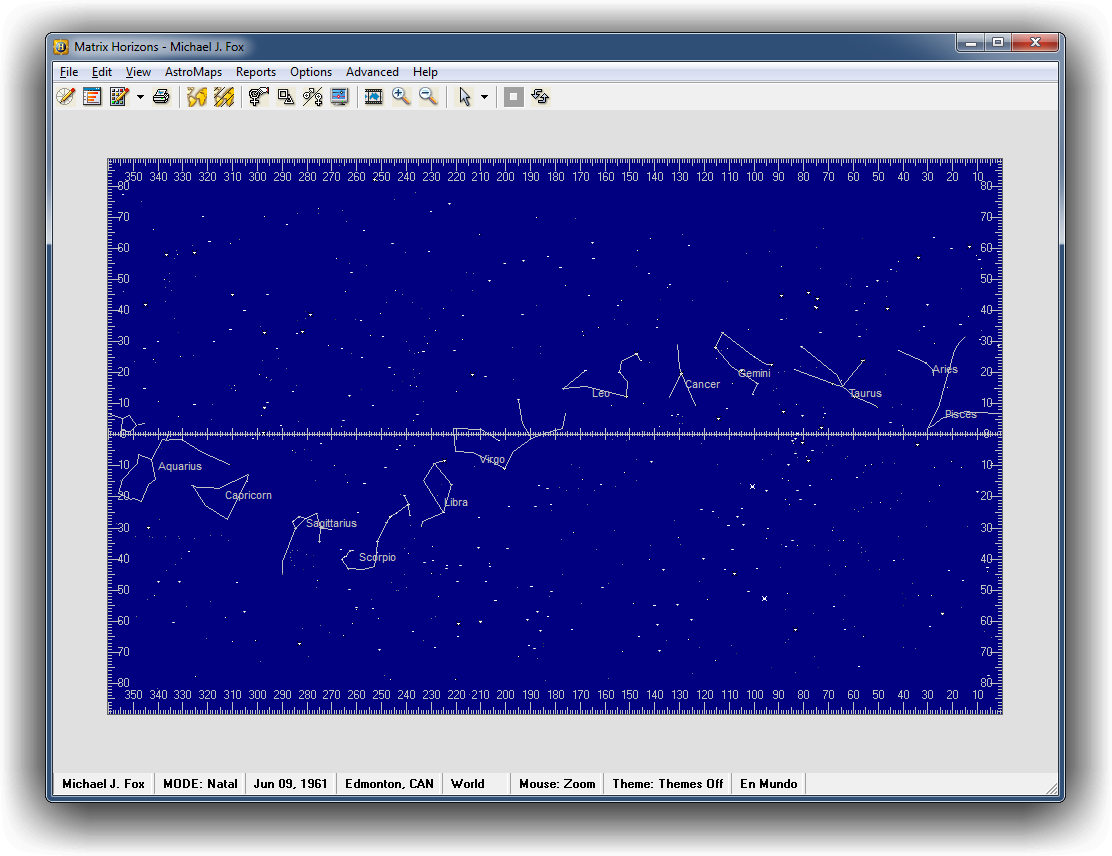Expand the pointer tool dropdown arrow
The height and width of the screenshot is (856, 1112).
(x=484, y=96)
